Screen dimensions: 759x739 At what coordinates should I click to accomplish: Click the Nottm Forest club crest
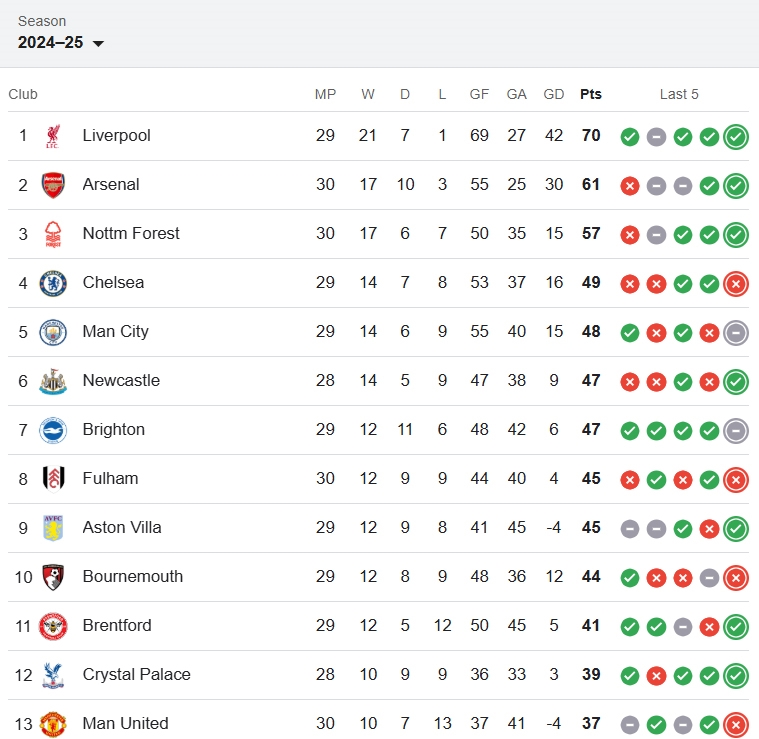tap(53, 234)
